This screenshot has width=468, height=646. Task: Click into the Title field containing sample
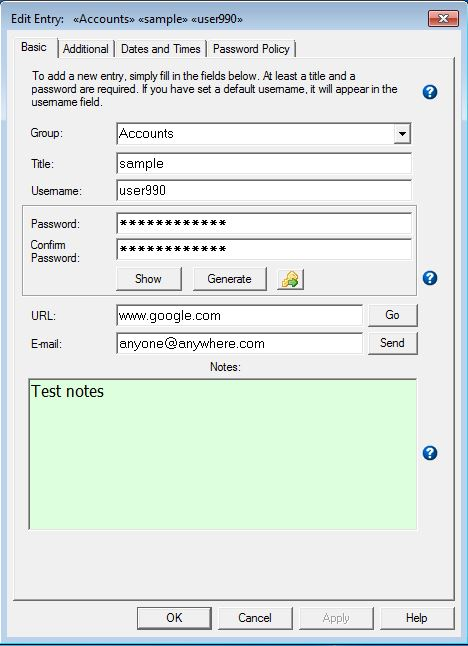click(x=264, y=164)
